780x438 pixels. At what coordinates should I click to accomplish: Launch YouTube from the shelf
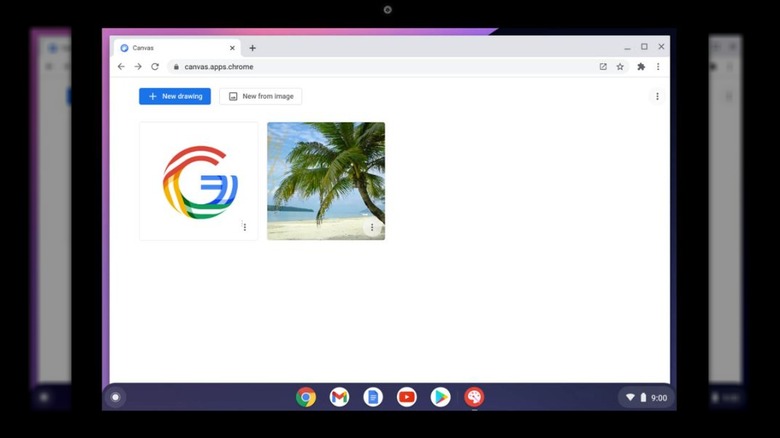pos(406,397)
